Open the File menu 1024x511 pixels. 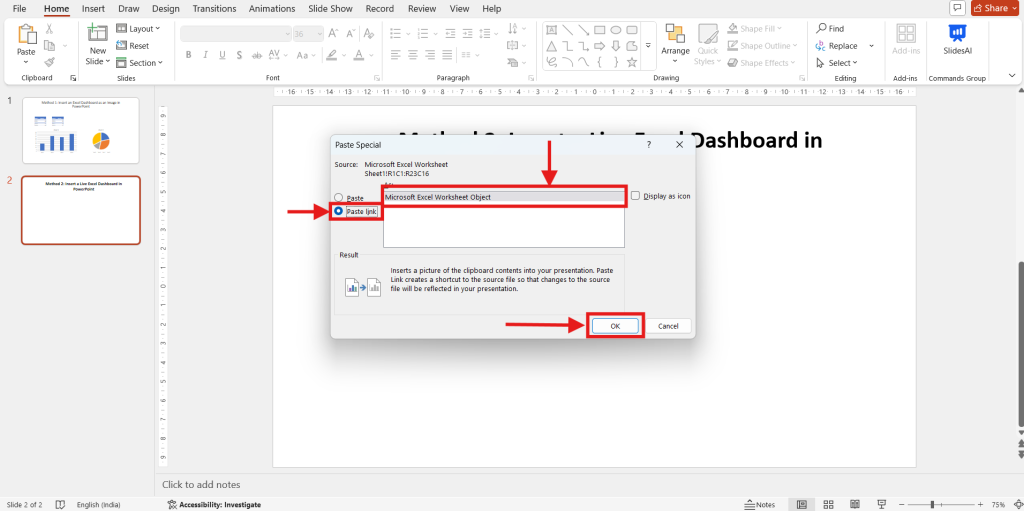click(x=20, y=8)
